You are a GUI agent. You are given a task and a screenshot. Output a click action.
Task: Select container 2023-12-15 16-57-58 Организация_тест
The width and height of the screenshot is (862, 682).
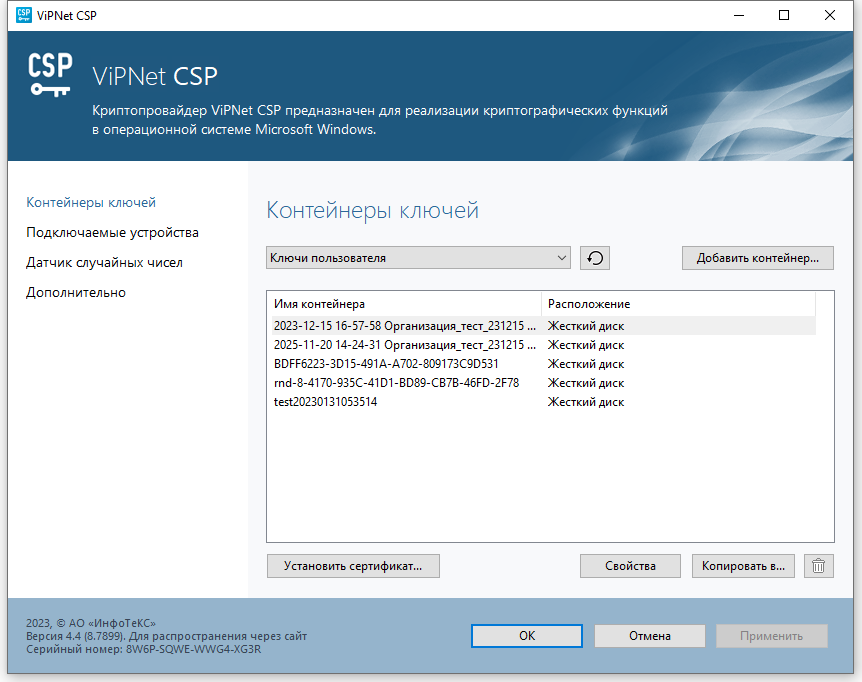(544, 326)
